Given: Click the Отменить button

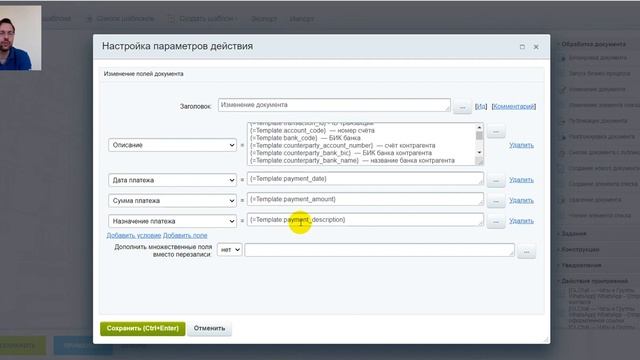Looking at the screenshot, I should tap(209, 329).
